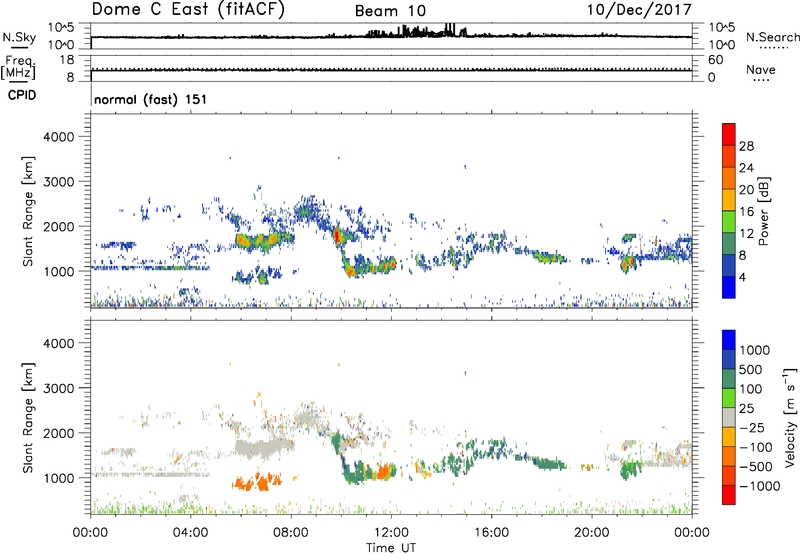Viewport: 800px width, 554px height.
Task: Click the '16:00' time tick label
Action: point(491,533)
